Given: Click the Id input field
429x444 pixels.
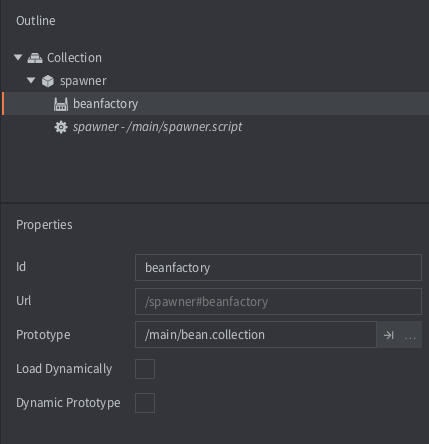Looking at the screenshot, I should [278, 267].
